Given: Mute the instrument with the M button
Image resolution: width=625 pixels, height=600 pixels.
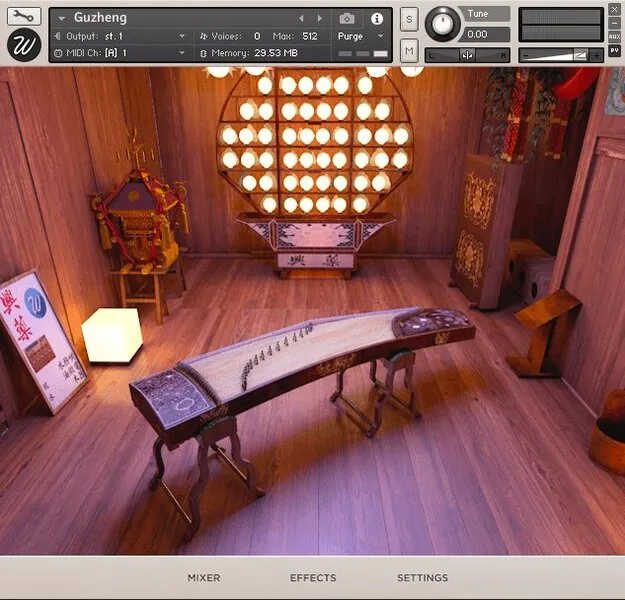Looking at the screenshot, I should click(x=409, y=51).
